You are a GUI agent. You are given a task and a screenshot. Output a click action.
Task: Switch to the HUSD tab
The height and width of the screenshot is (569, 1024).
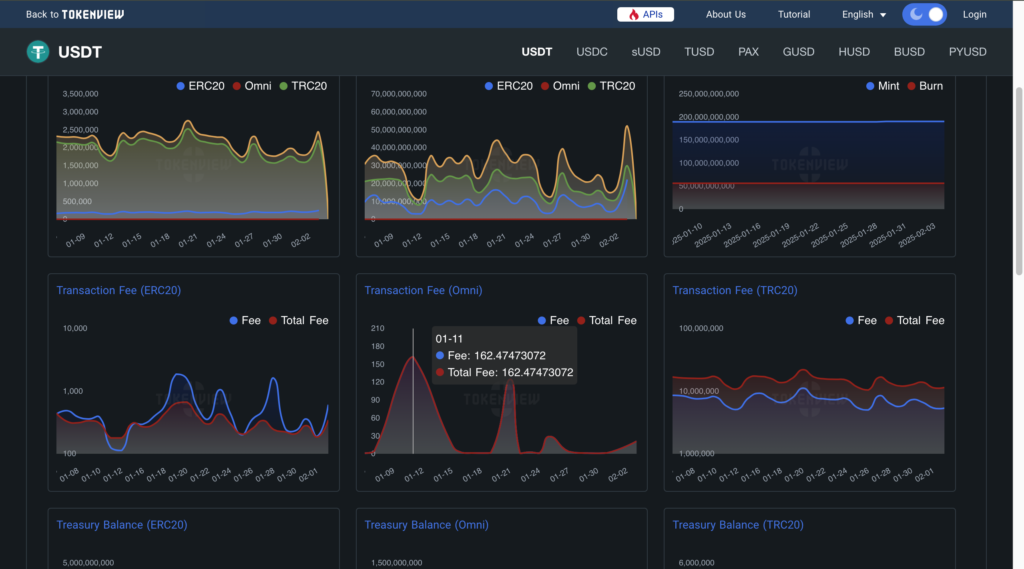[854, 52]
